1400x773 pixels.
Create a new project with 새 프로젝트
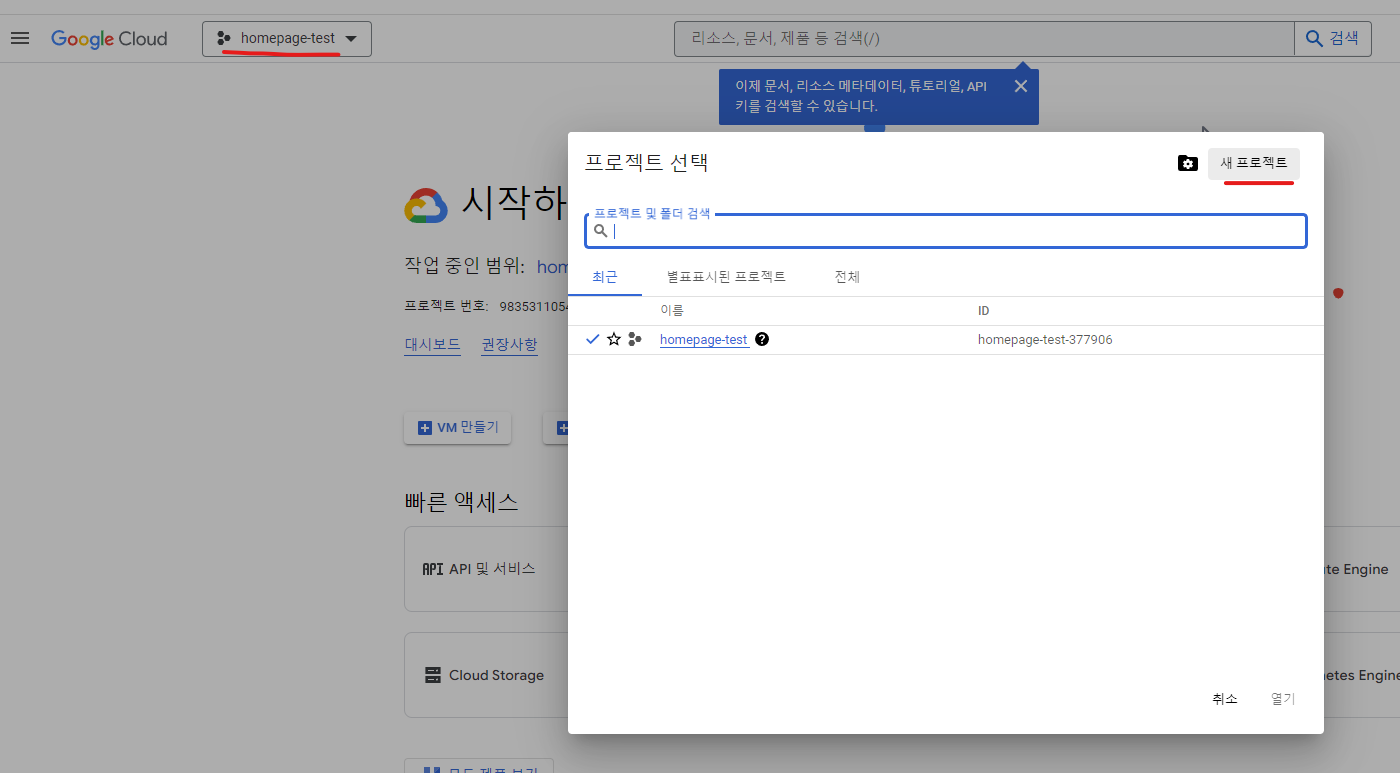(1254, 163)
